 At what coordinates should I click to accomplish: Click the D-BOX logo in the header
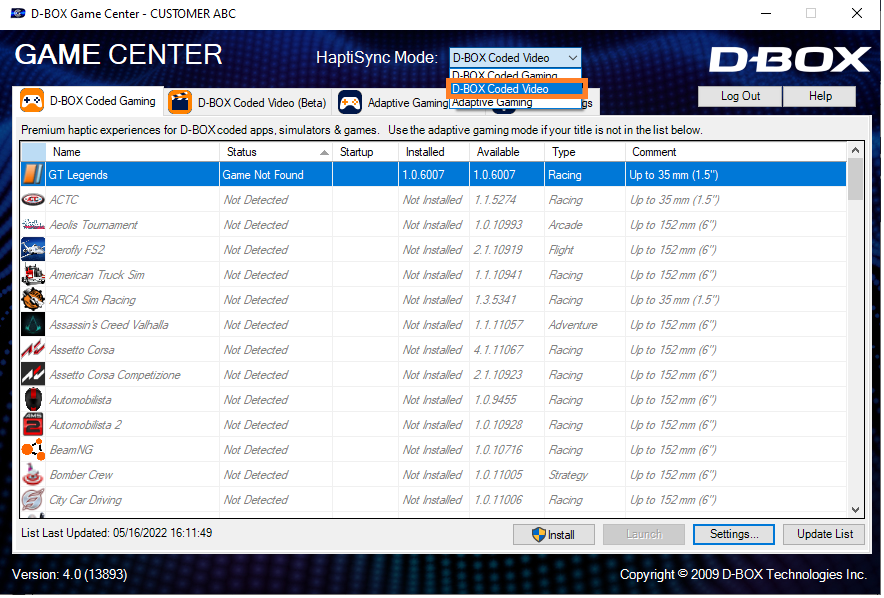[x=789, y=58]
